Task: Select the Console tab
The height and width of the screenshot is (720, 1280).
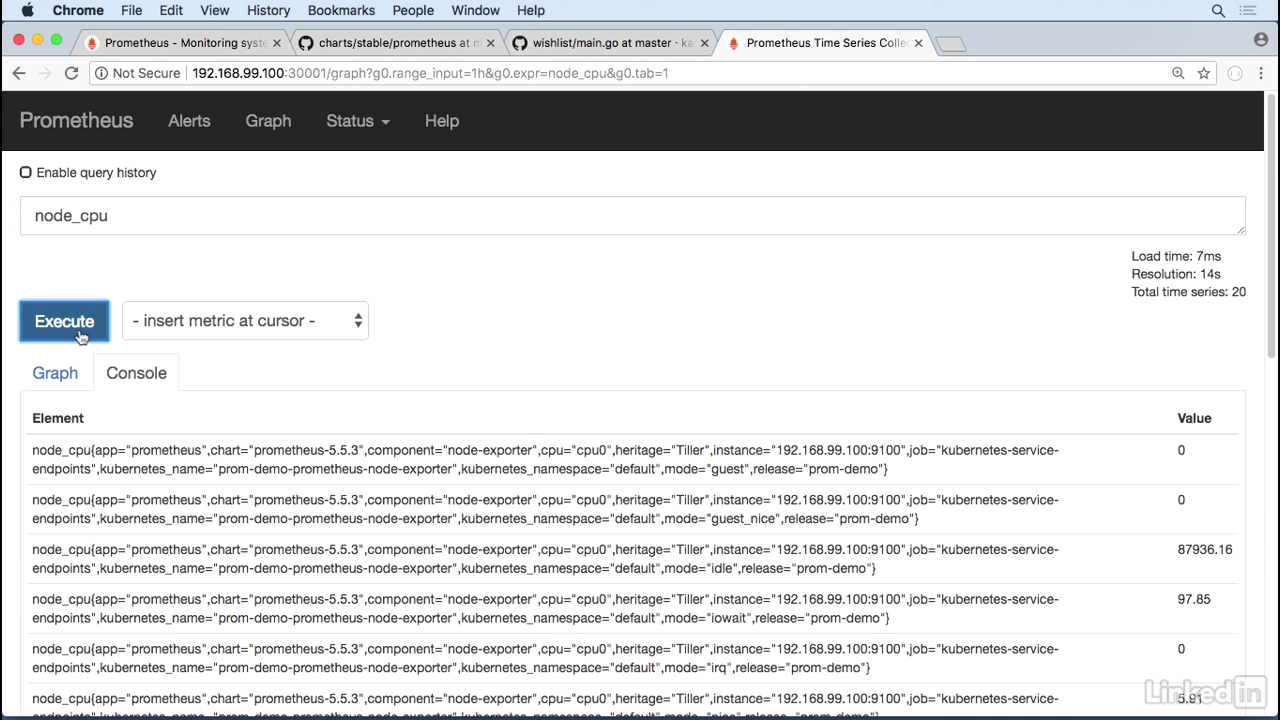Action: tap(136, 373)
